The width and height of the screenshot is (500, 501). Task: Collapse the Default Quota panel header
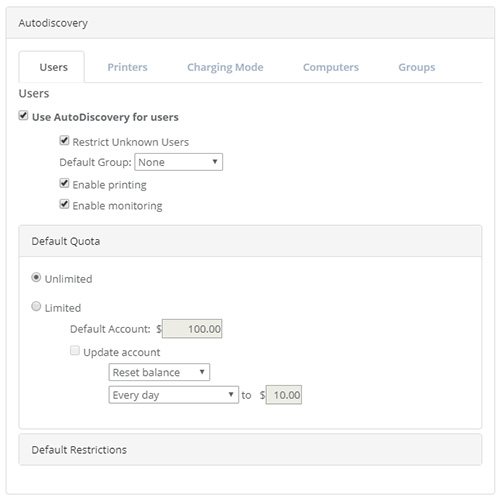point(250,241)
